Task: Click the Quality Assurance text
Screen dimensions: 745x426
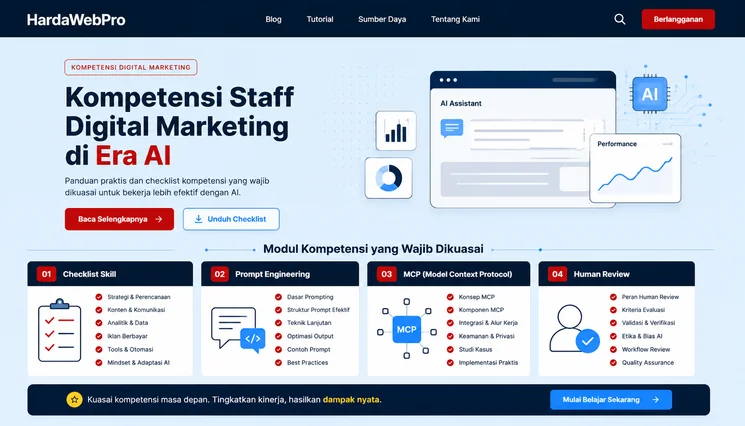Action: click(x=648, y=363)
